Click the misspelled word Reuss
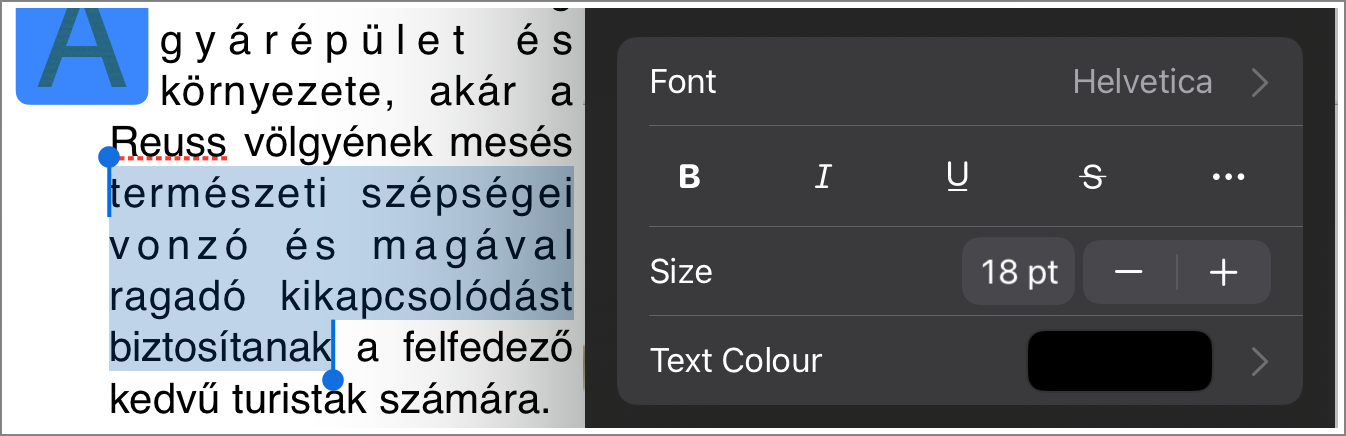The height and width of the screenshot is (436, 1346). [x=169, y=140]
